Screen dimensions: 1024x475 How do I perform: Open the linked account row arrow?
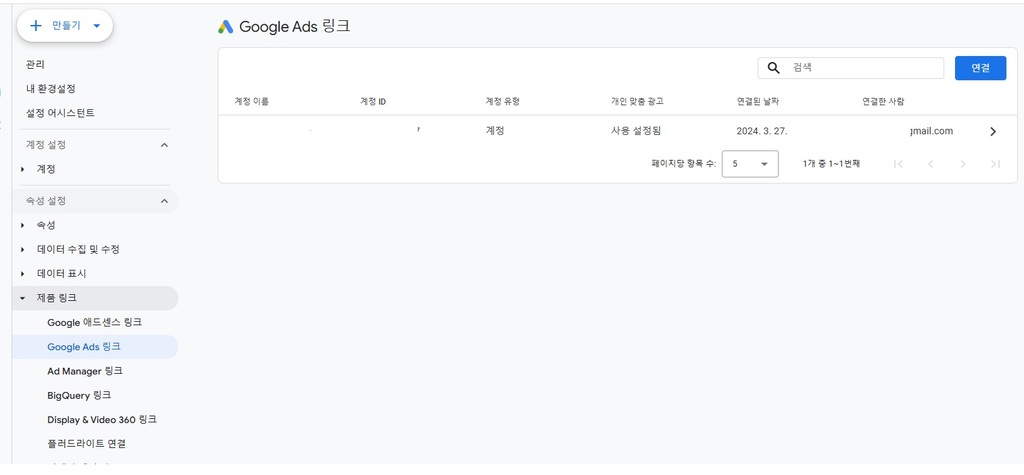[993, 131]
